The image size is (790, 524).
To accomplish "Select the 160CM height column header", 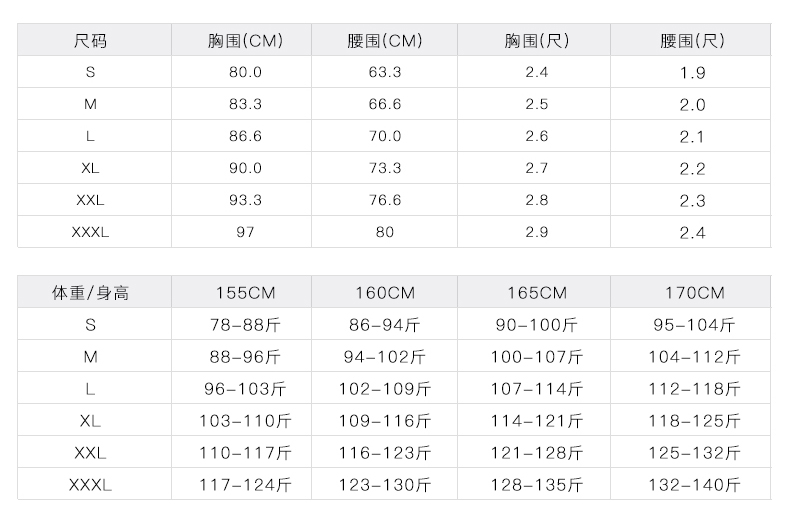I will click(x=385, y=293).
